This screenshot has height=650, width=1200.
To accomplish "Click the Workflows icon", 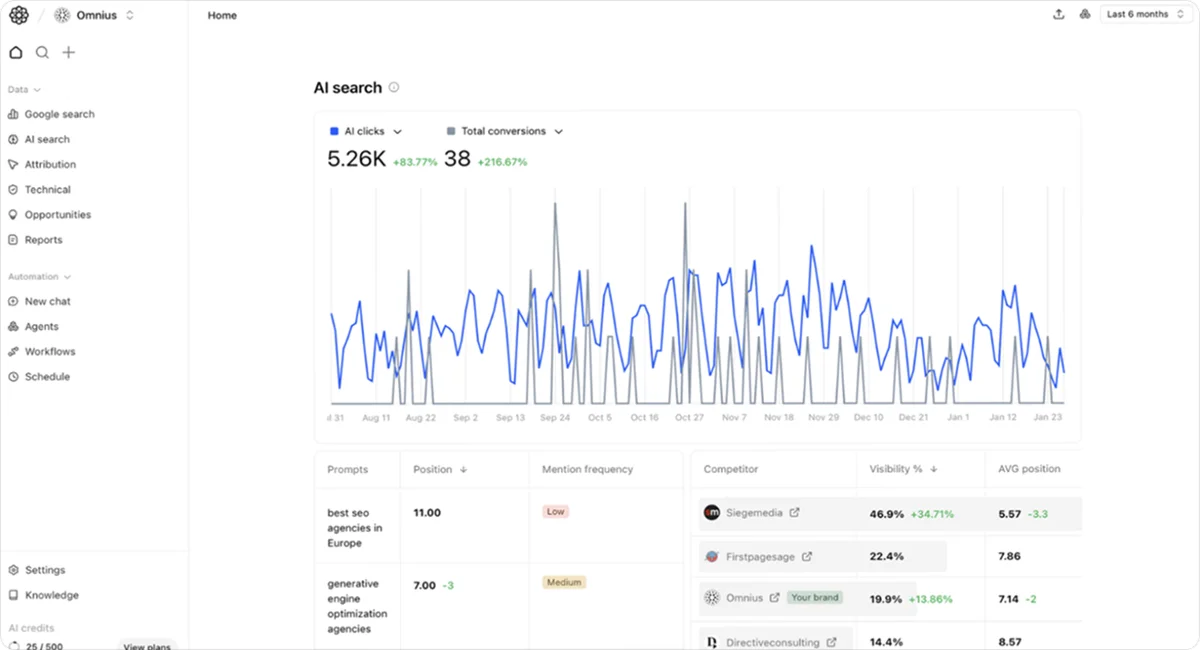I will [x=13, y=351].
